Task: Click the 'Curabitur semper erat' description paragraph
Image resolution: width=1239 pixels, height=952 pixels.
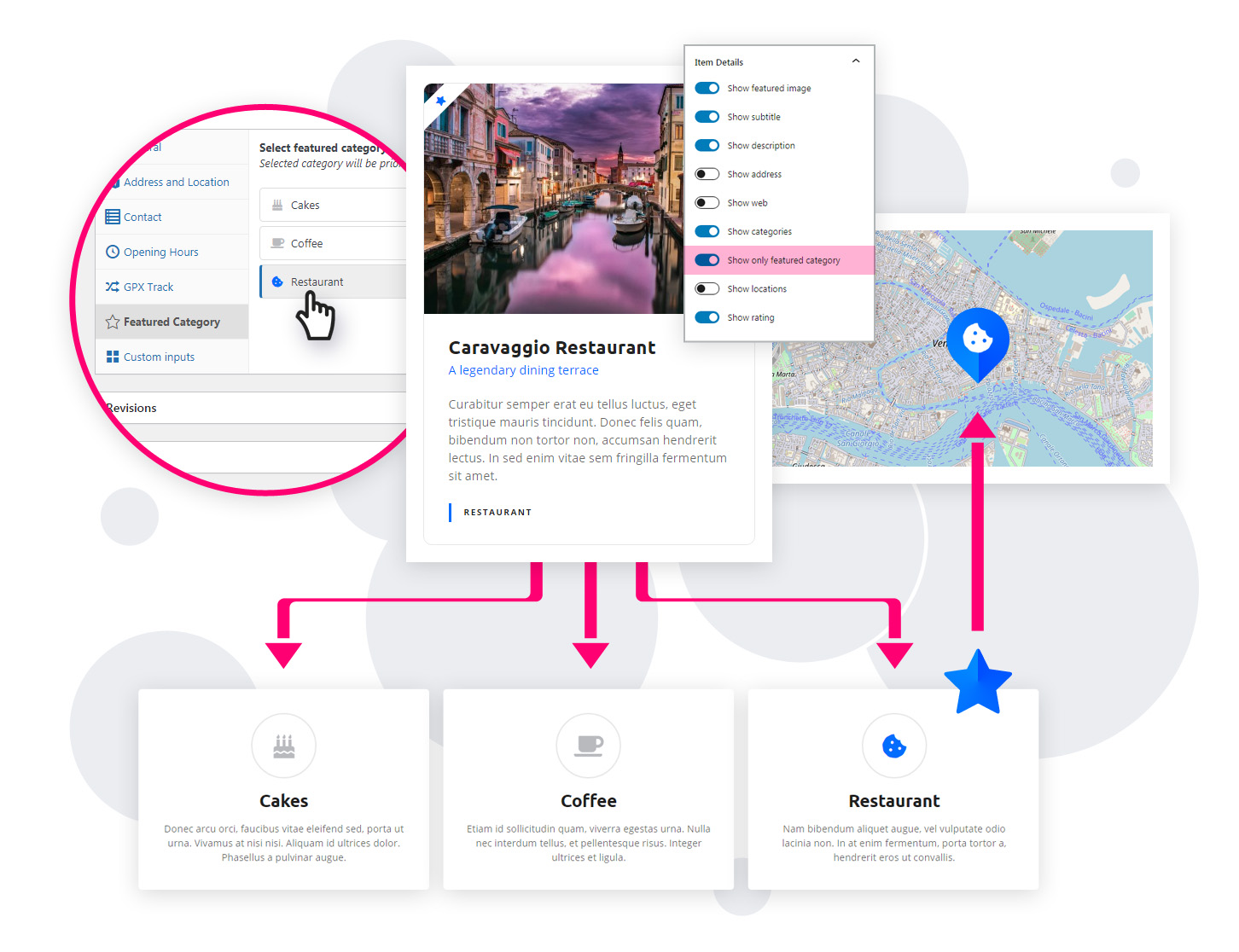Action: [588, 440]
